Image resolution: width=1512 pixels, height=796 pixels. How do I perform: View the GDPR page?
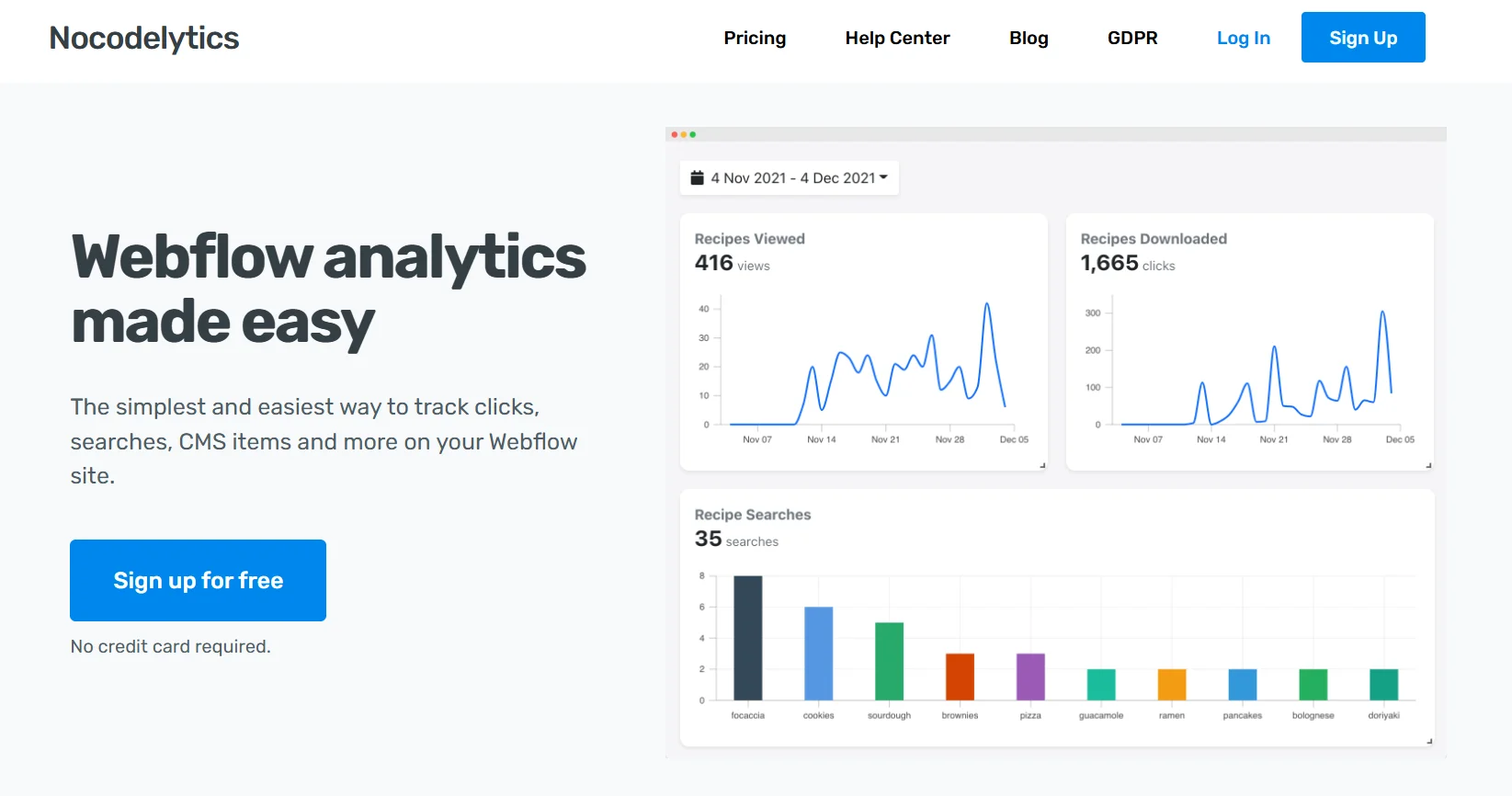coord(1132,38)
